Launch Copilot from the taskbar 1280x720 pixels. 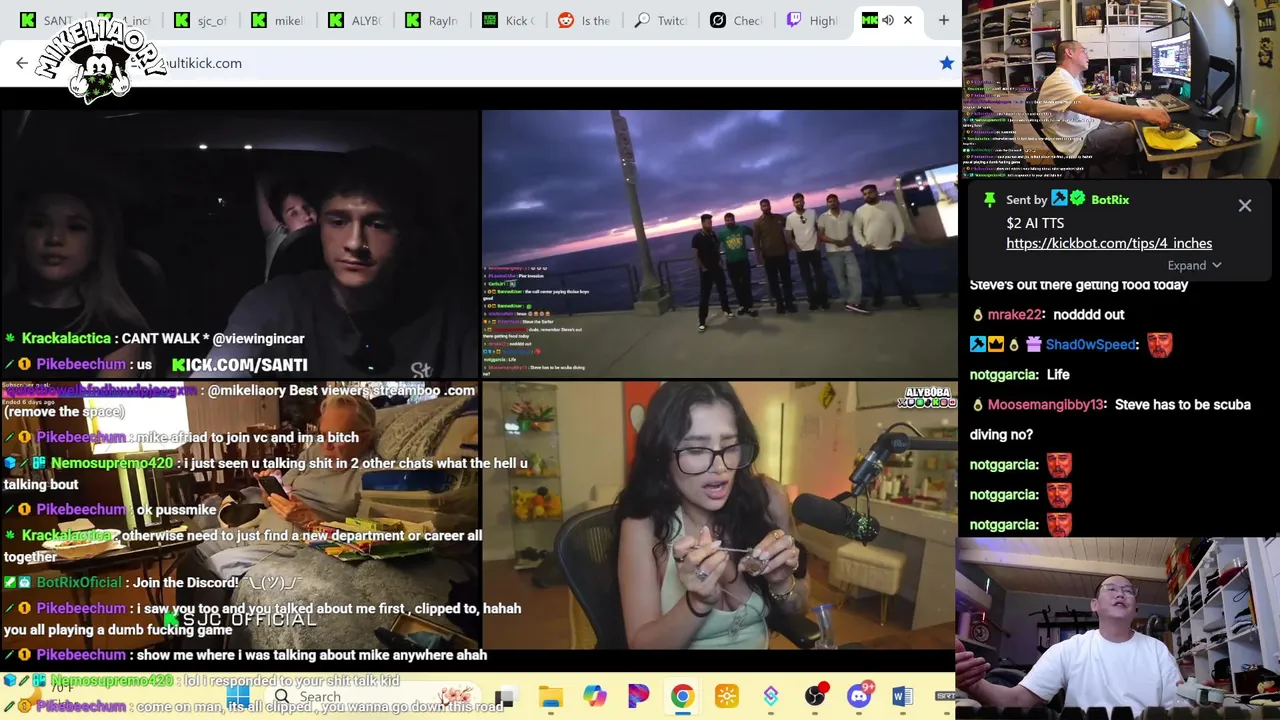(595, 696)
